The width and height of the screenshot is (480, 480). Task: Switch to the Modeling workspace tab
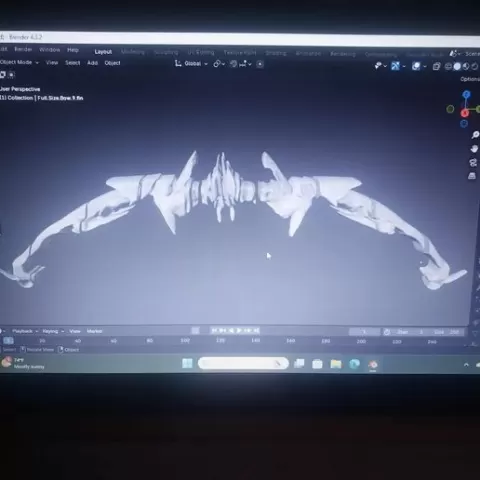[132, 52]
